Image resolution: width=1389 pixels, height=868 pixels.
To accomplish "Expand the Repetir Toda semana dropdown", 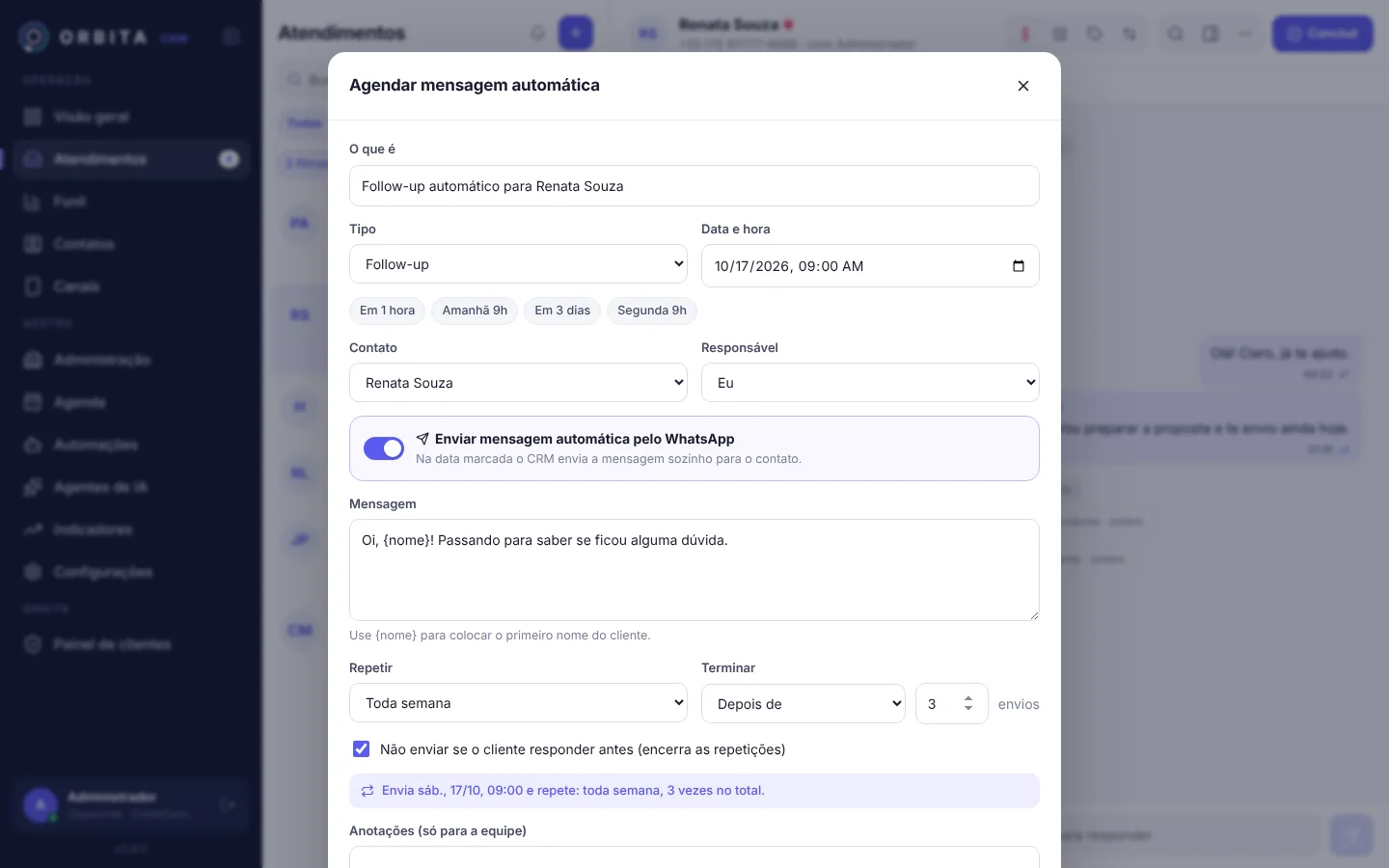I will (518, 703).
